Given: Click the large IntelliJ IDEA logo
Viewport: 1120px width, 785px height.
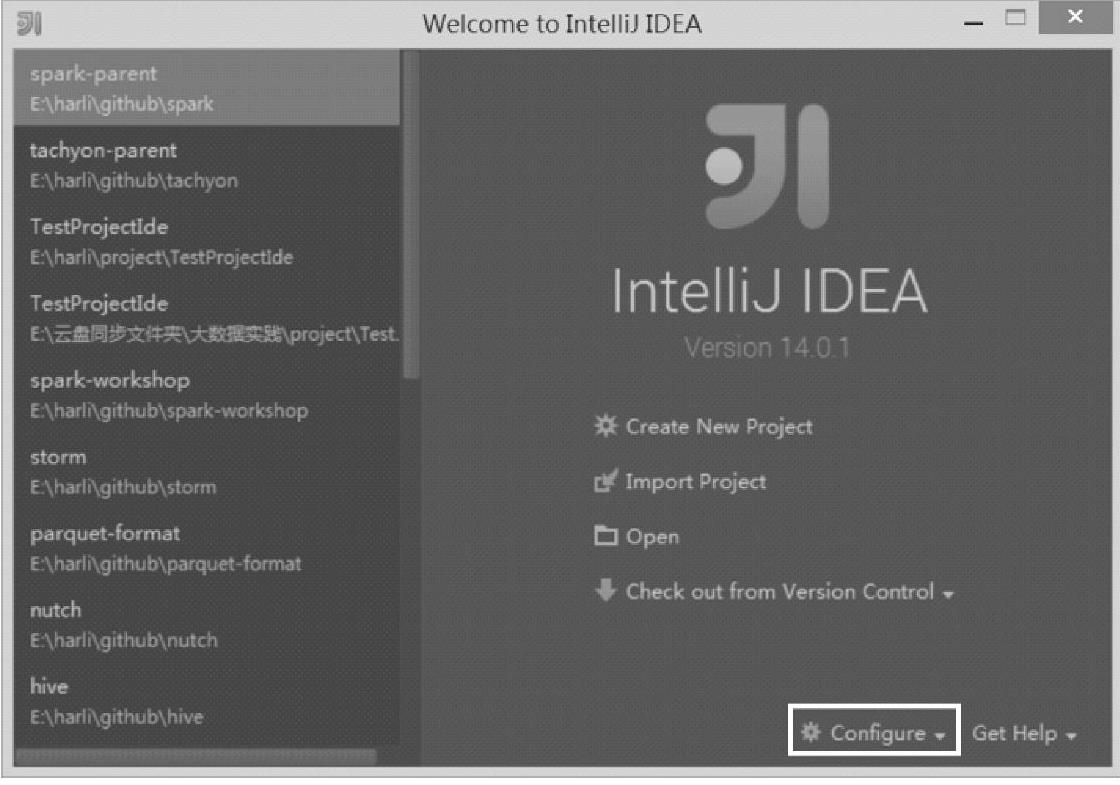Looking at the screenshot, I should pos(767,166).
